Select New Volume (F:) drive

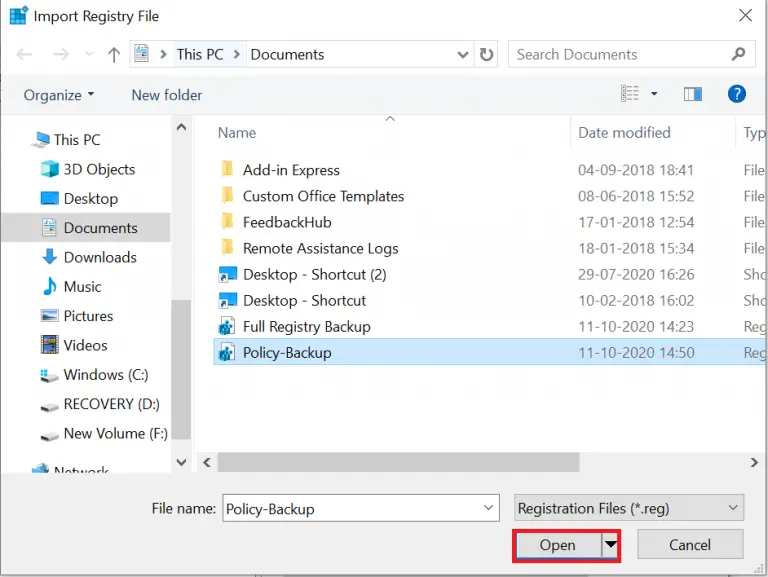point(104,433)
